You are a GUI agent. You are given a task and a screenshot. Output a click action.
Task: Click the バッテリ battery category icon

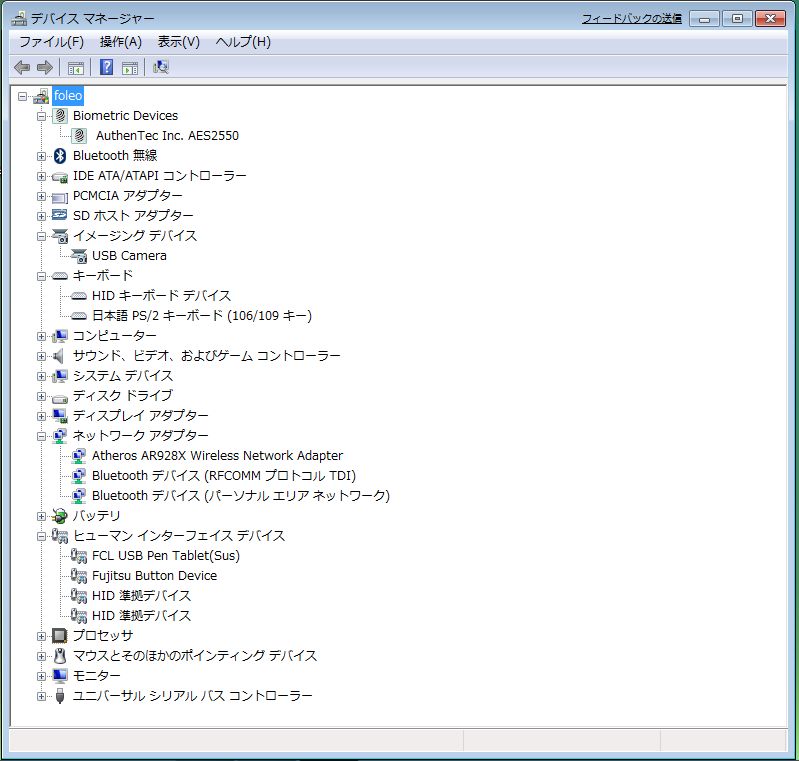pos(60,516)
